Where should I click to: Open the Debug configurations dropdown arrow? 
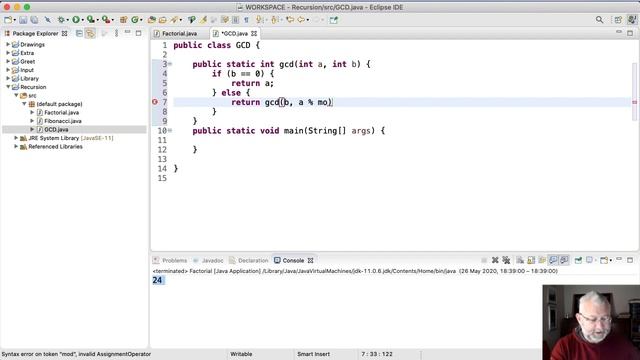[68, 20]
